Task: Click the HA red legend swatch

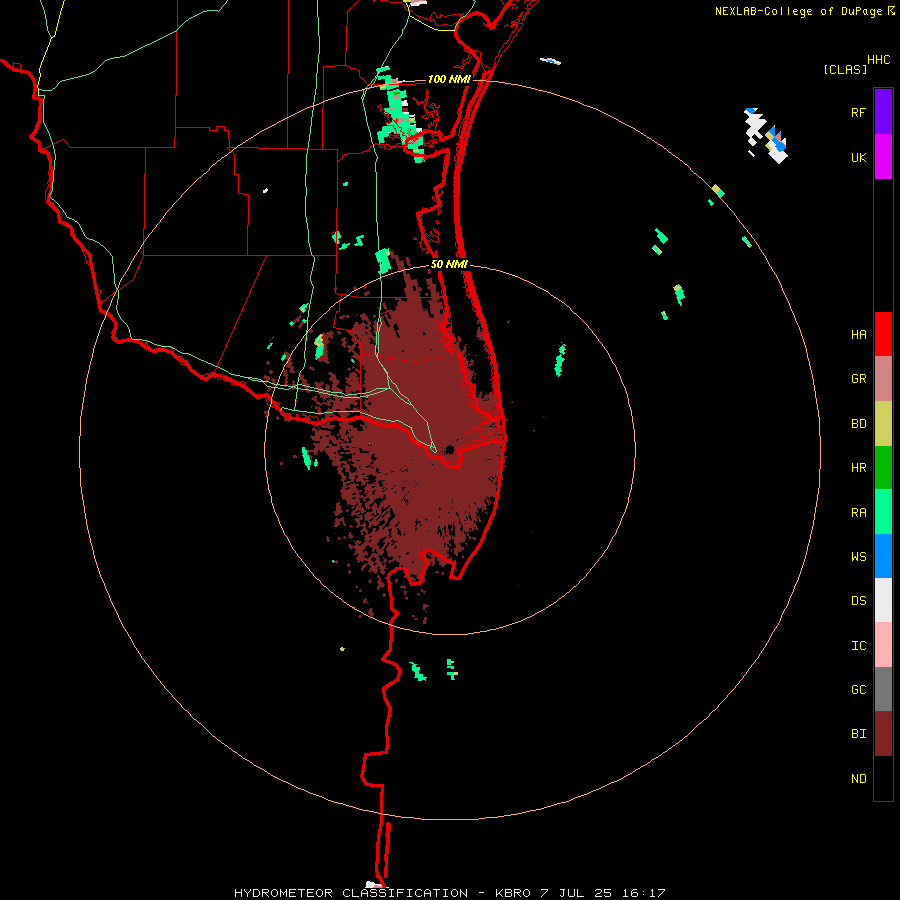Action: pyautogui.click(x=883, y=334)
